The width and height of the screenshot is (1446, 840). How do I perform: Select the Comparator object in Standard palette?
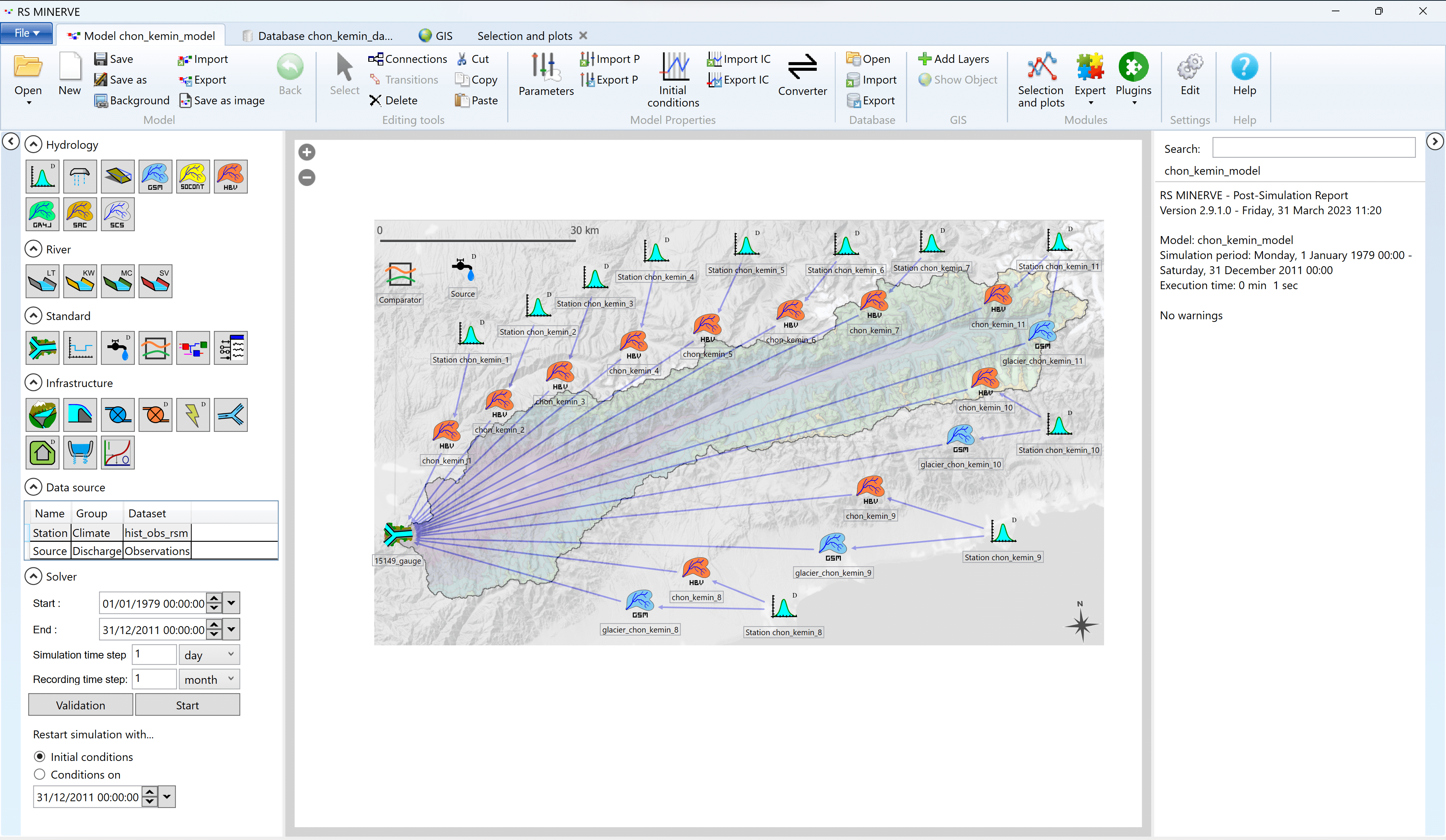[155, 348]
